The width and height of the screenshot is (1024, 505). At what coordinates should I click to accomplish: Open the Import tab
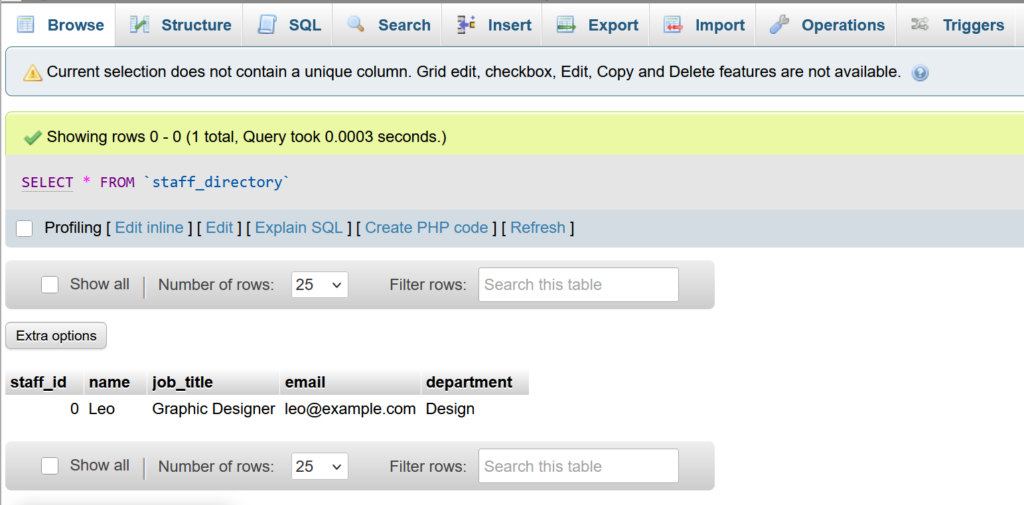coord(704,25)
